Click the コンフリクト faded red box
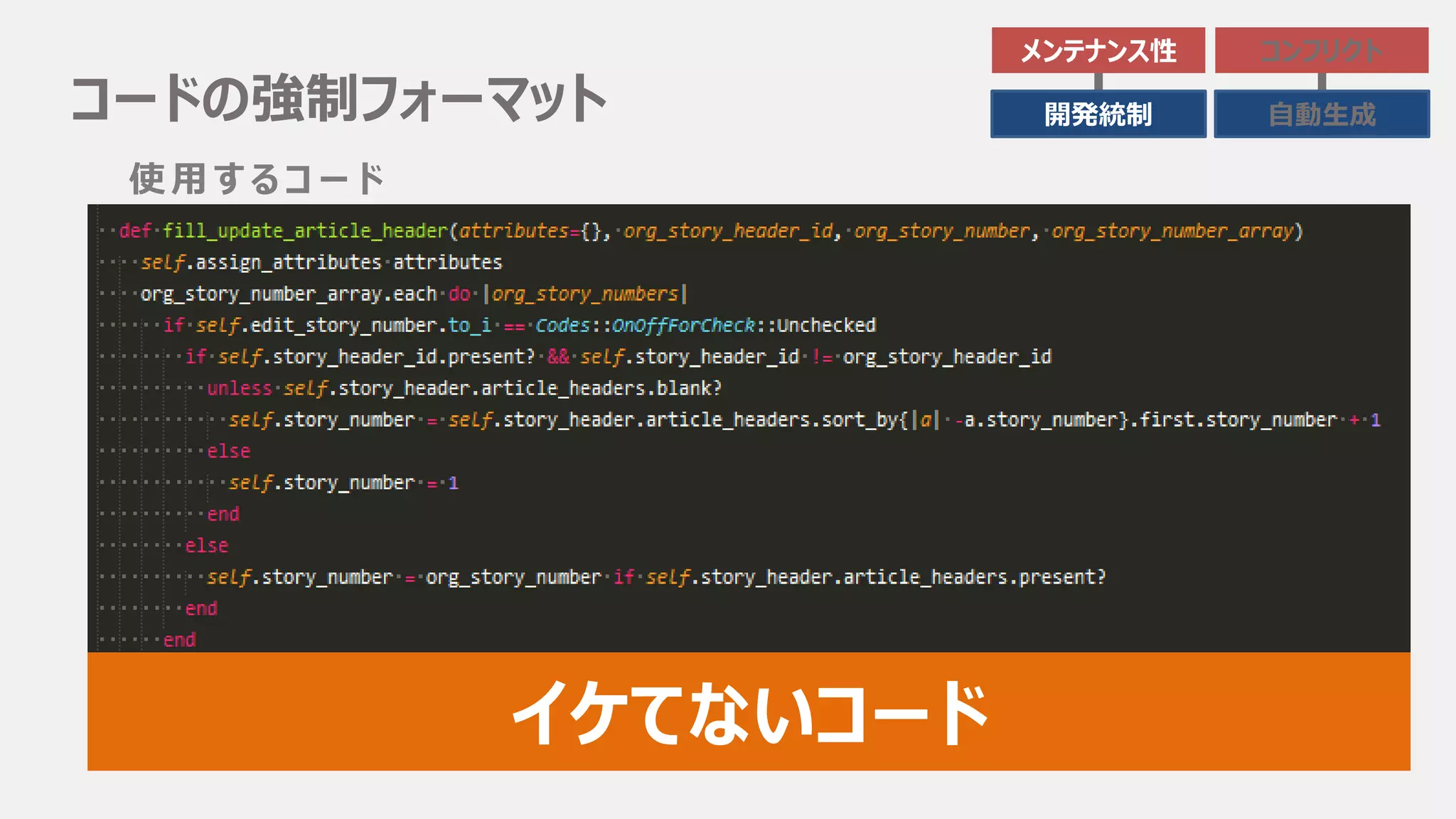The image size is (1456, 819). click(x=1322, y=50)
